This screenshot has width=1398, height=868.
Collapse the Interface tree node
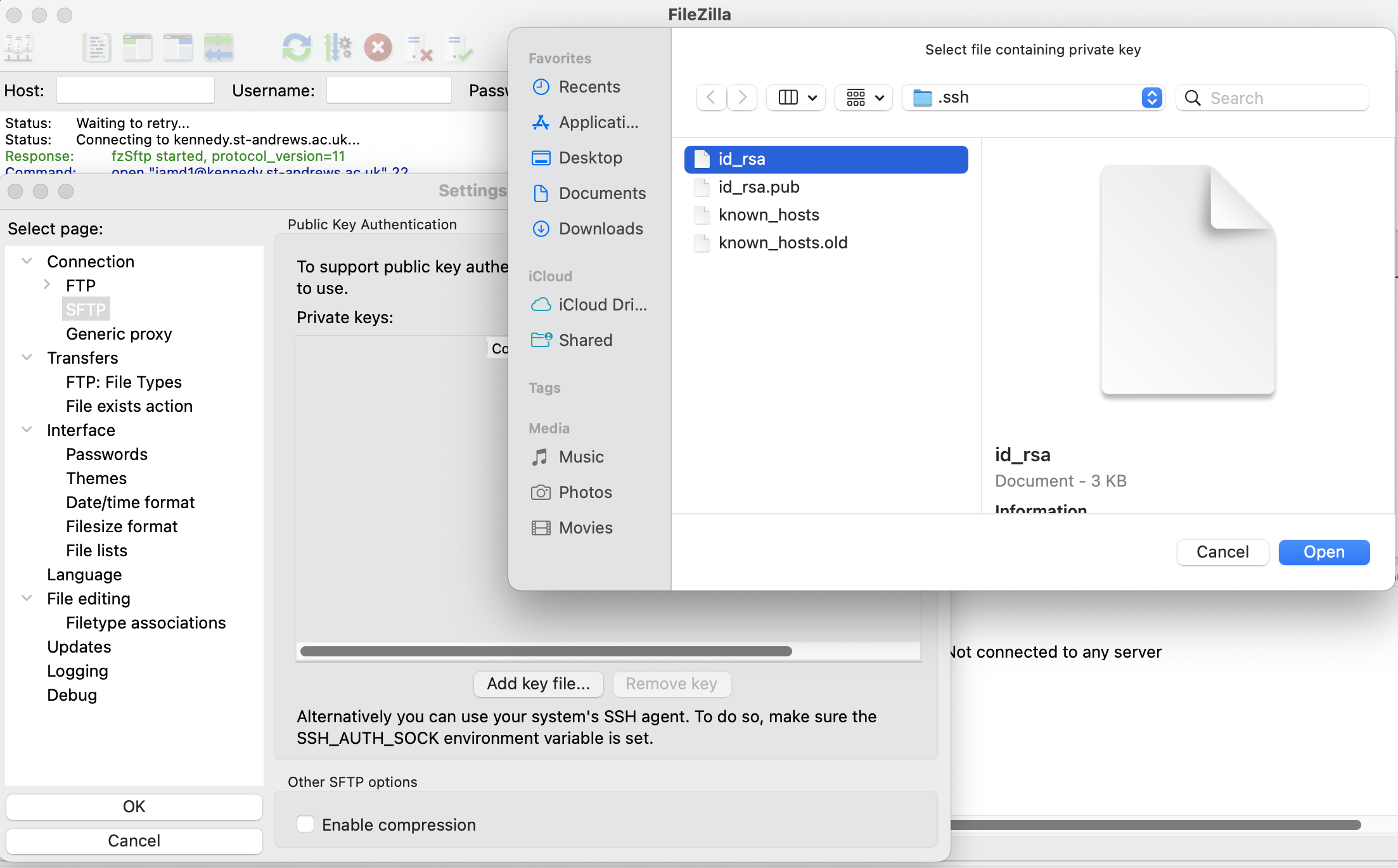(27, 430)
